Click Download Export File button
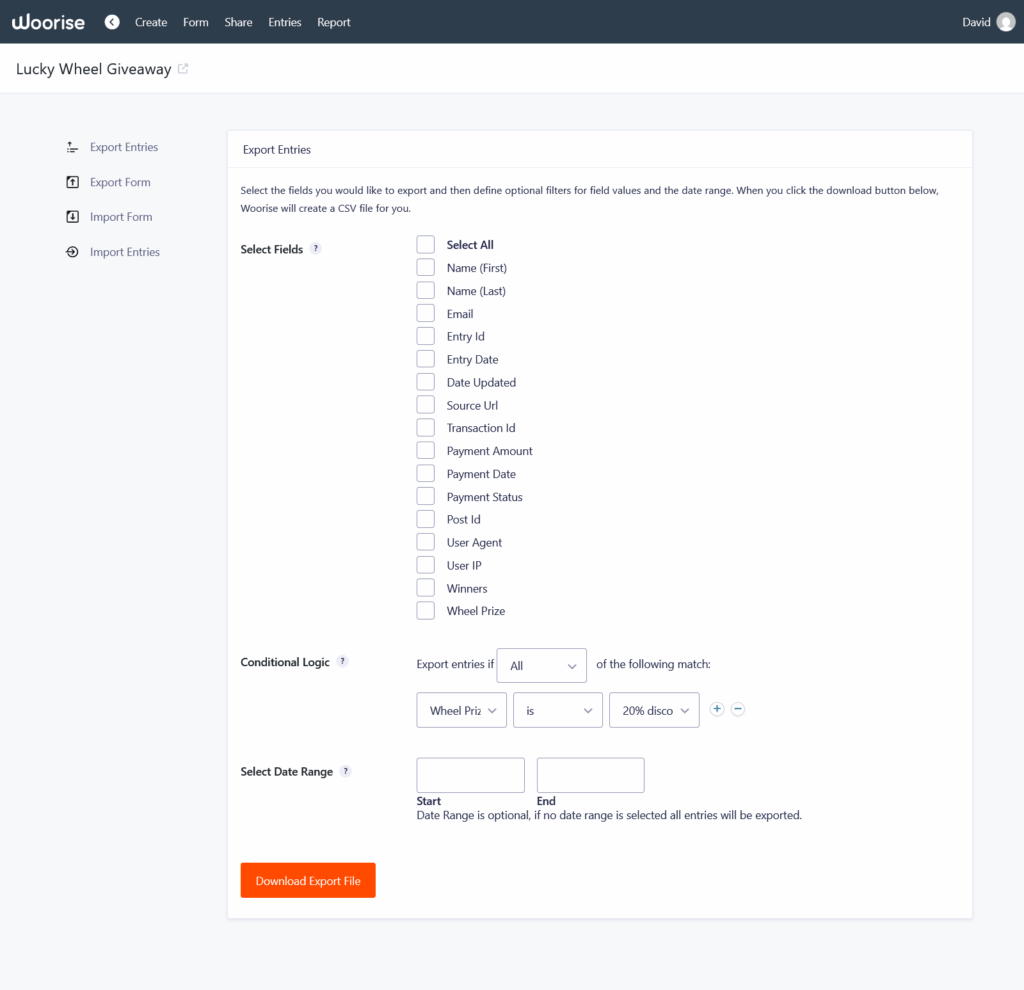 coord(308,880)
